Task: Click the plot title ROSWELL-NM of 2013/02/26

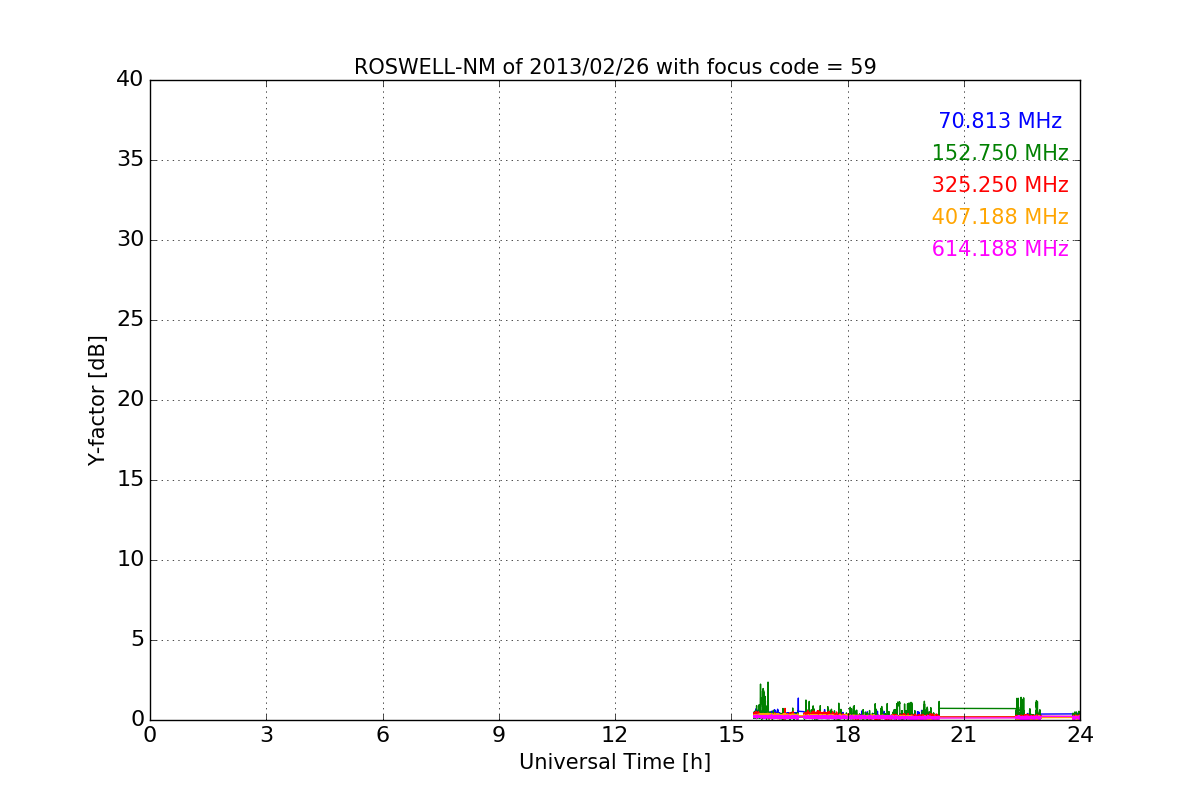Action: point(615,67)
